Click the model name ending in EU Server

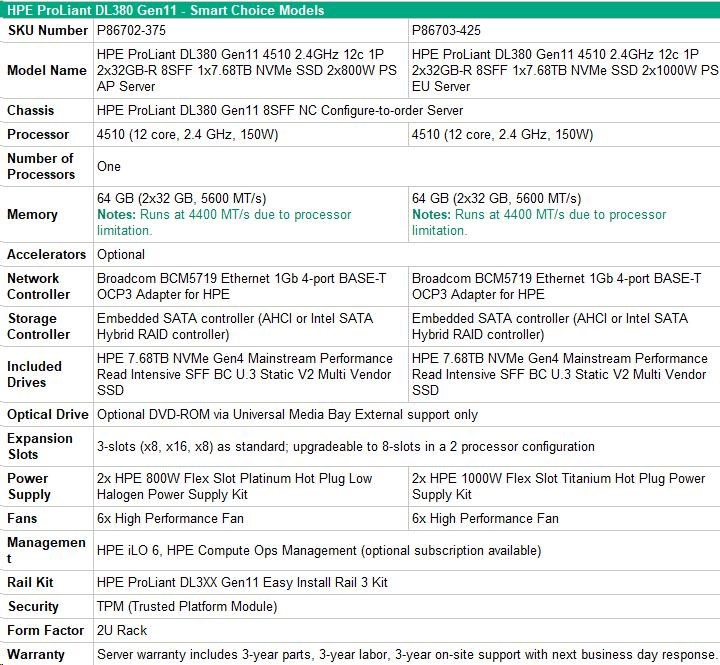[564, 71]
